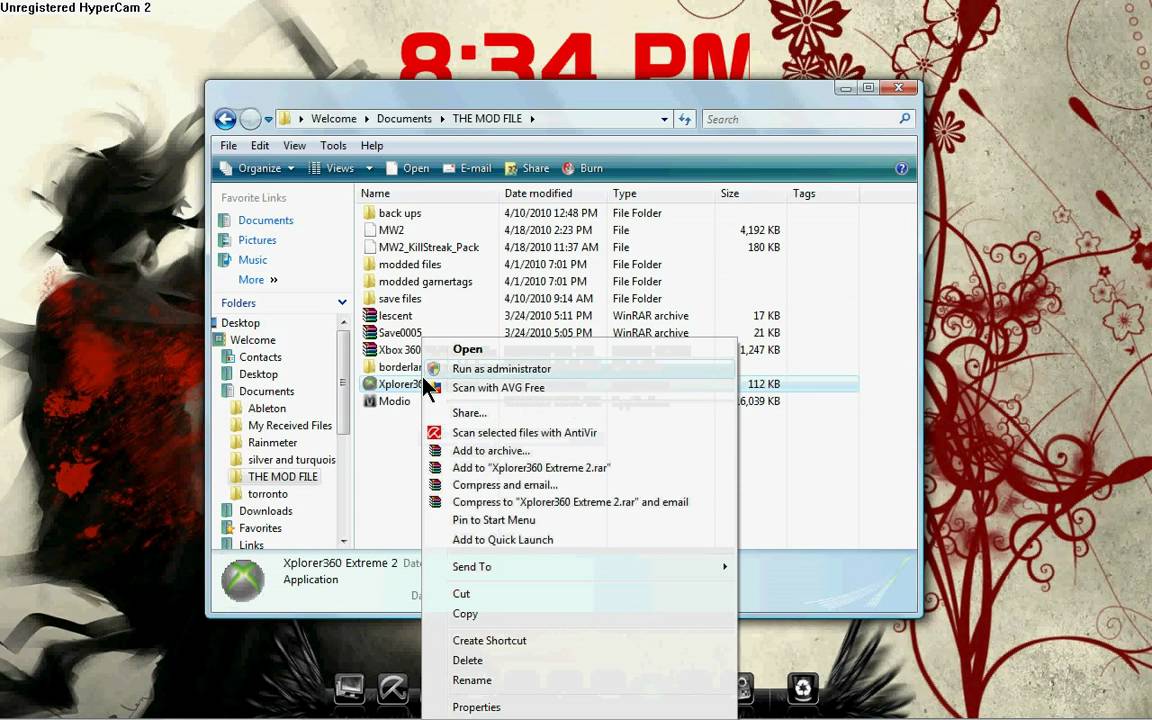Image resolution: width=1152 pixels, height=720 pixels.
Task: Select Desktop at top of folder tree
Action: tap(240, 323)
